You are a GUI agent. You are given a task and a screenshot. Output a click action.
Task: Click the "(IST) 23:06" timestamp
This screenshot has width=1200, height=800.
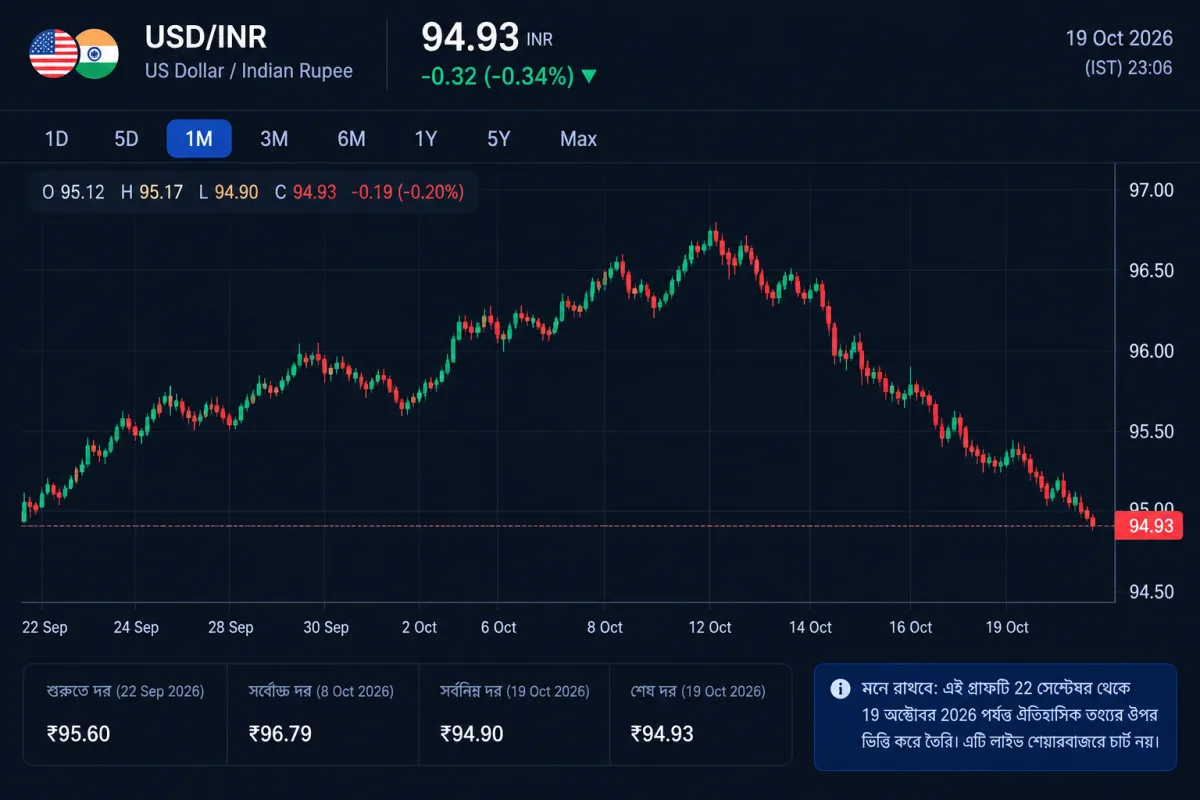tap(1129, 68)
